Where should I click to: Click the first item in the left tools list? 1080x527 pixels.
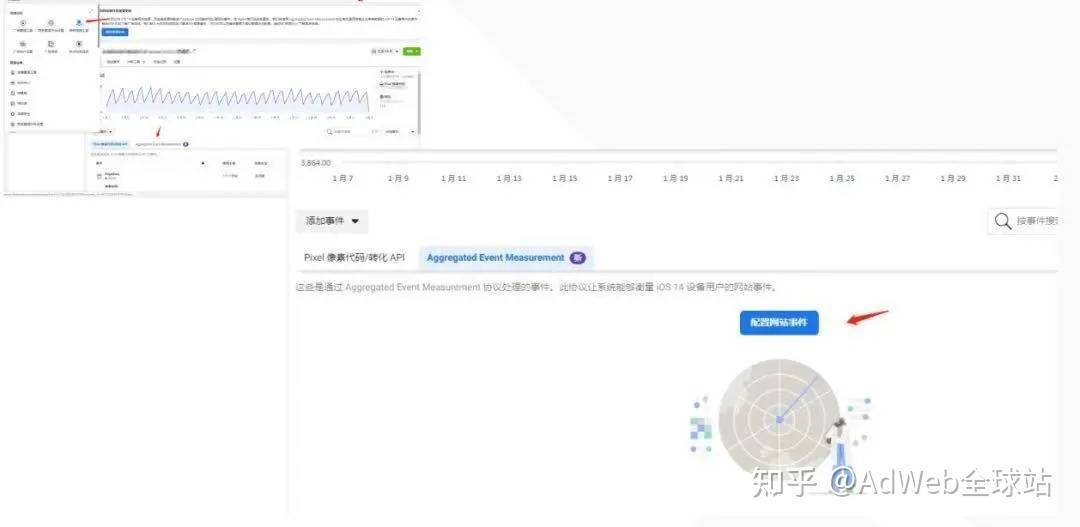[x=25, y=72]
